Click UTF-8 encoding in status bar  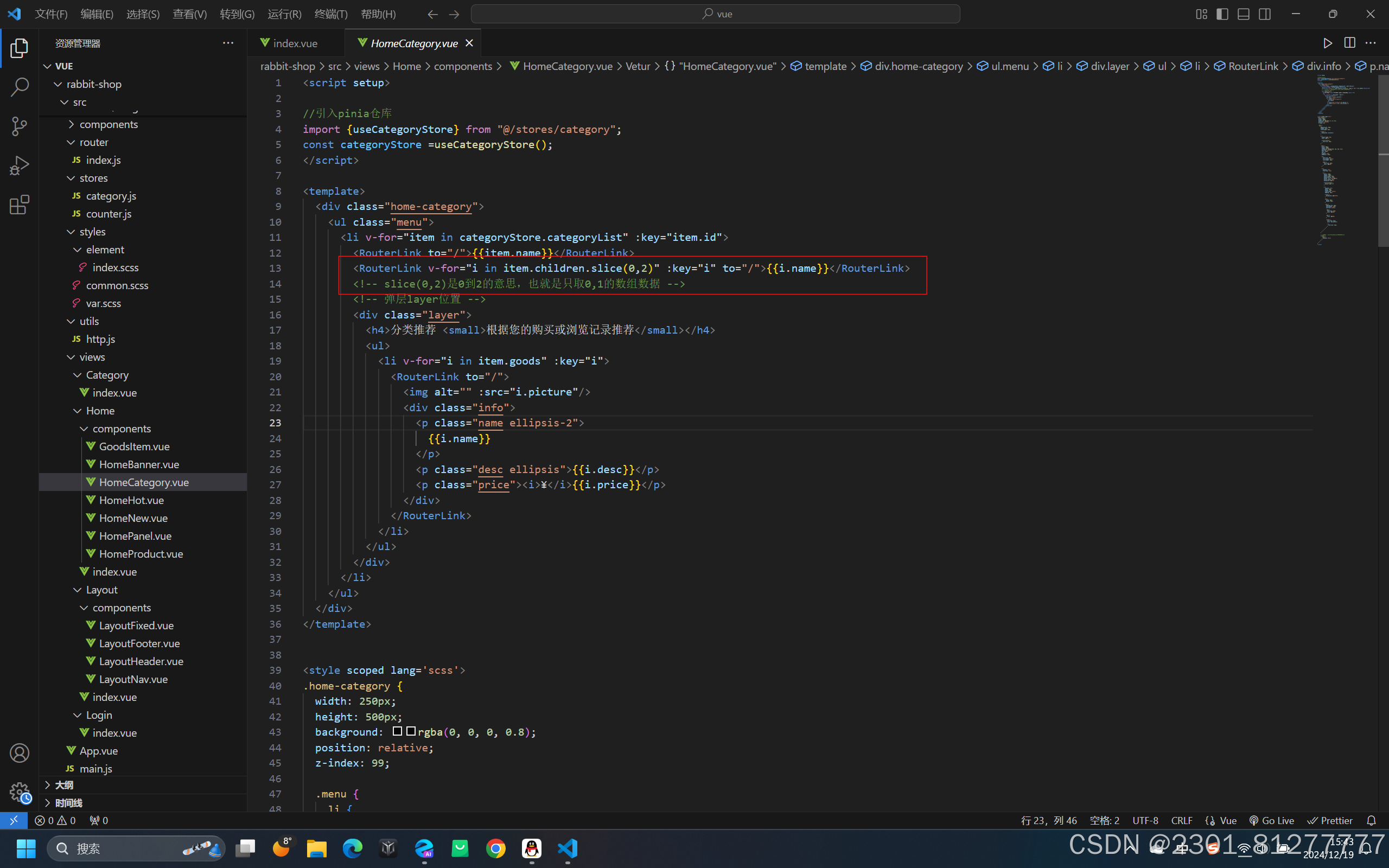point(1145,820)
